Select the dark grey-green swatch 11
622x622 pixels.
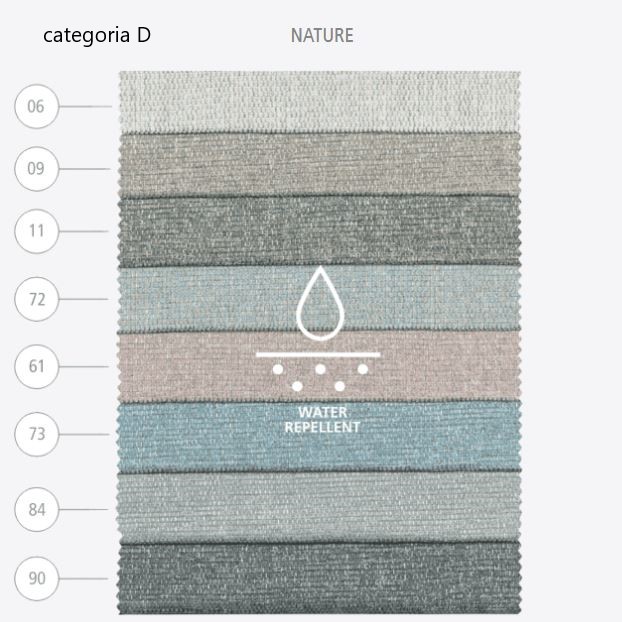[320, 231]
